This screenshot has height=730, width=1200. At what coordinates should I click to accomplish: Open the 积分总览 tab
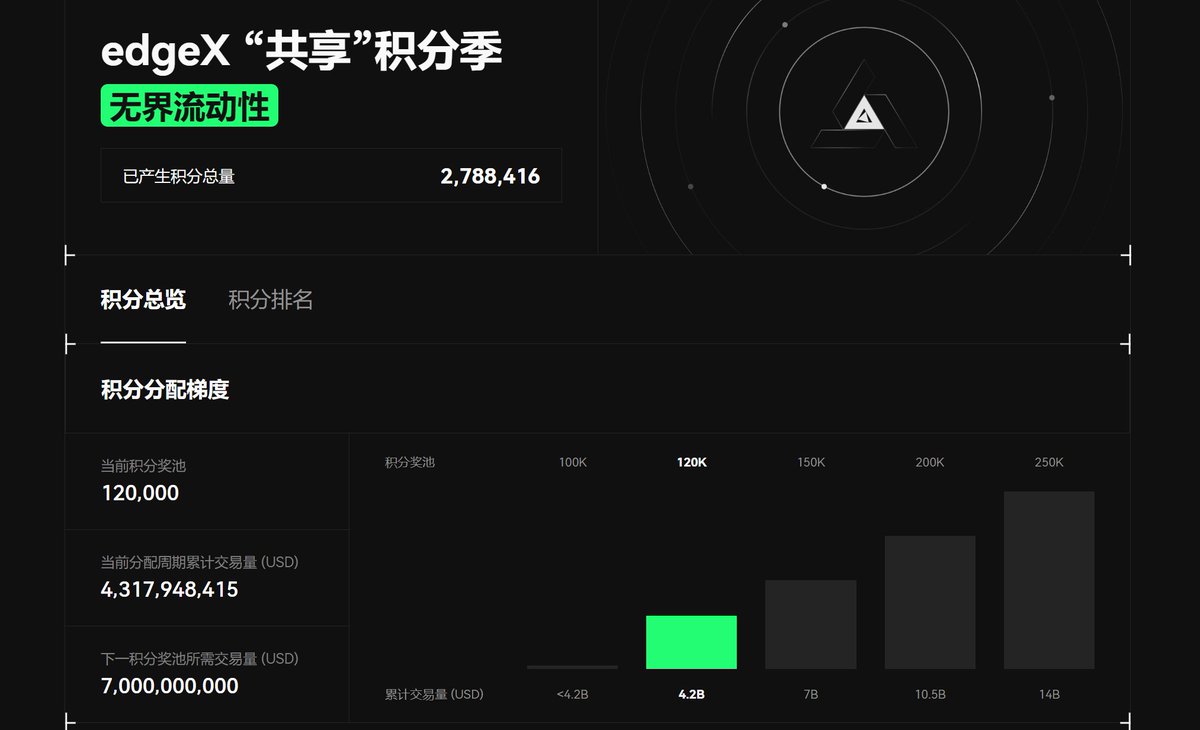tap(143, 300)
